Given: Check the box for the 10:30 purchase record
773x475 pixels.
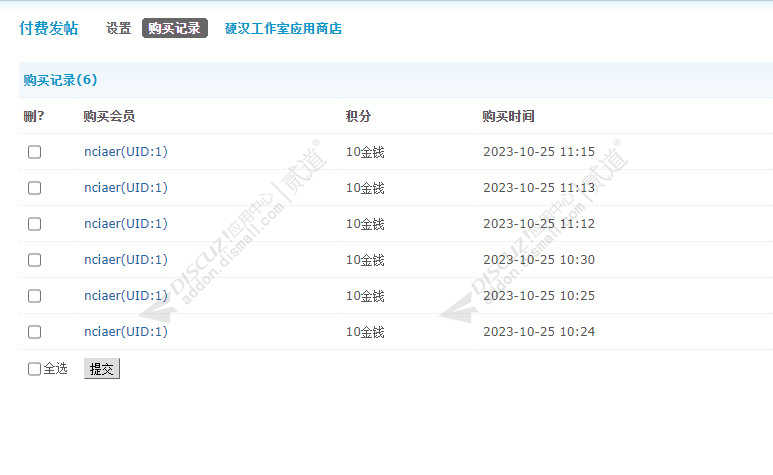Looking at the screenshot, I should pyautogui.click(x=35, y=260).
